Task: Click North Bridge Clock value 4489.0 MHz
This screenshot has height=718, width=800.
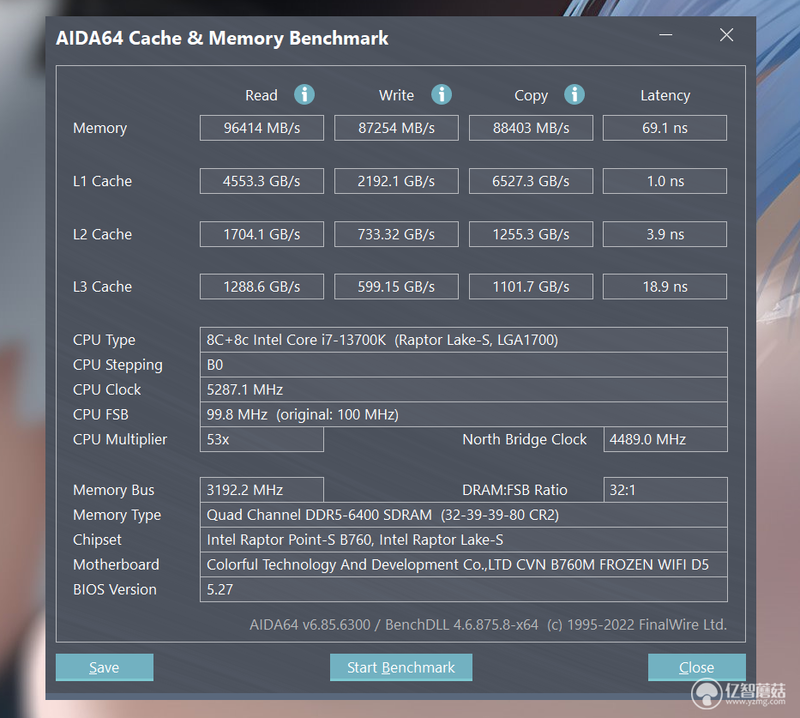Action: pyautogui.click(x=665, y=439)
